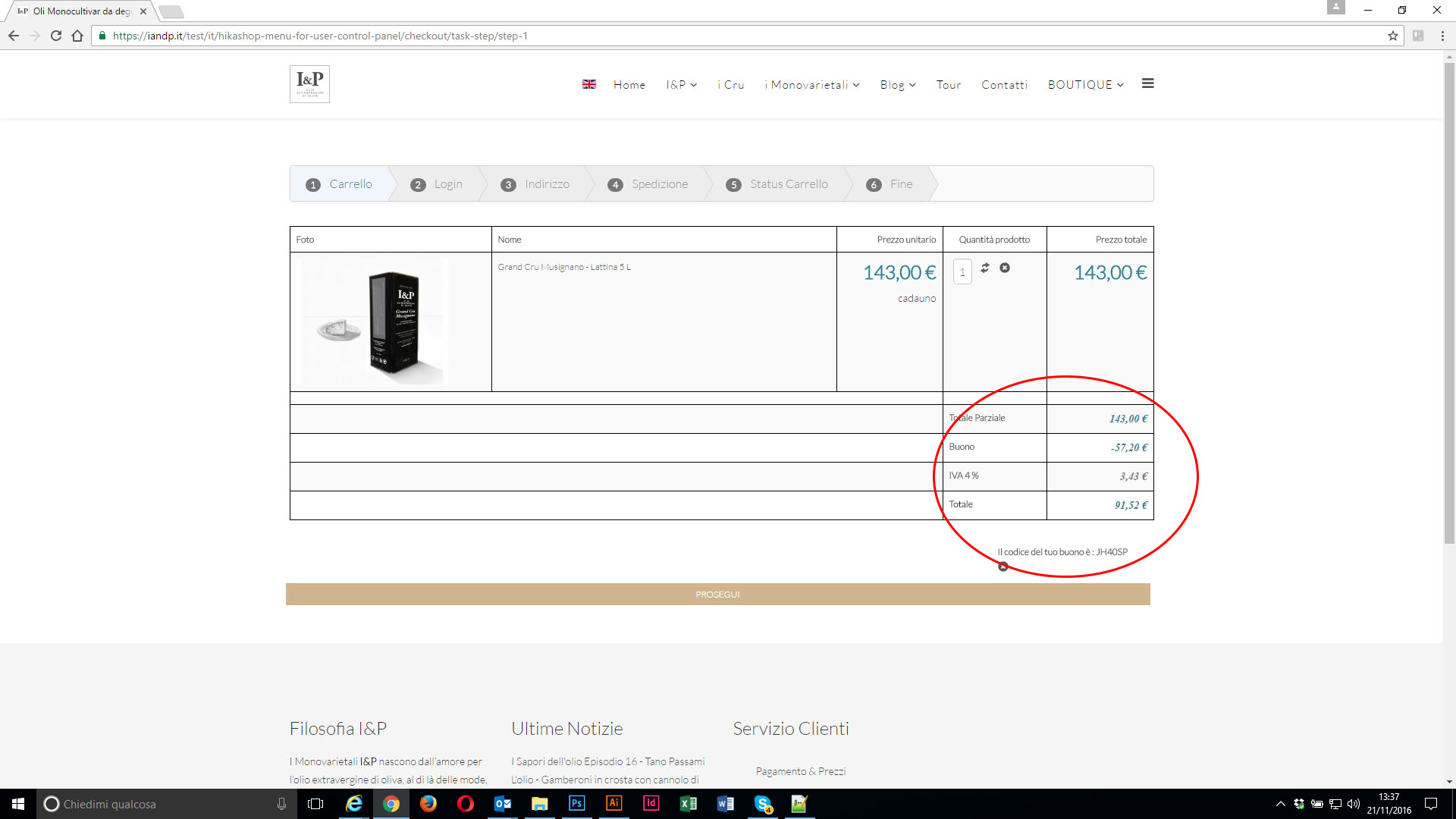This screenshot has width=1456, height=819.
Task: Click the refresh quantity icon in cart
Action: click(x=984, y=268)
